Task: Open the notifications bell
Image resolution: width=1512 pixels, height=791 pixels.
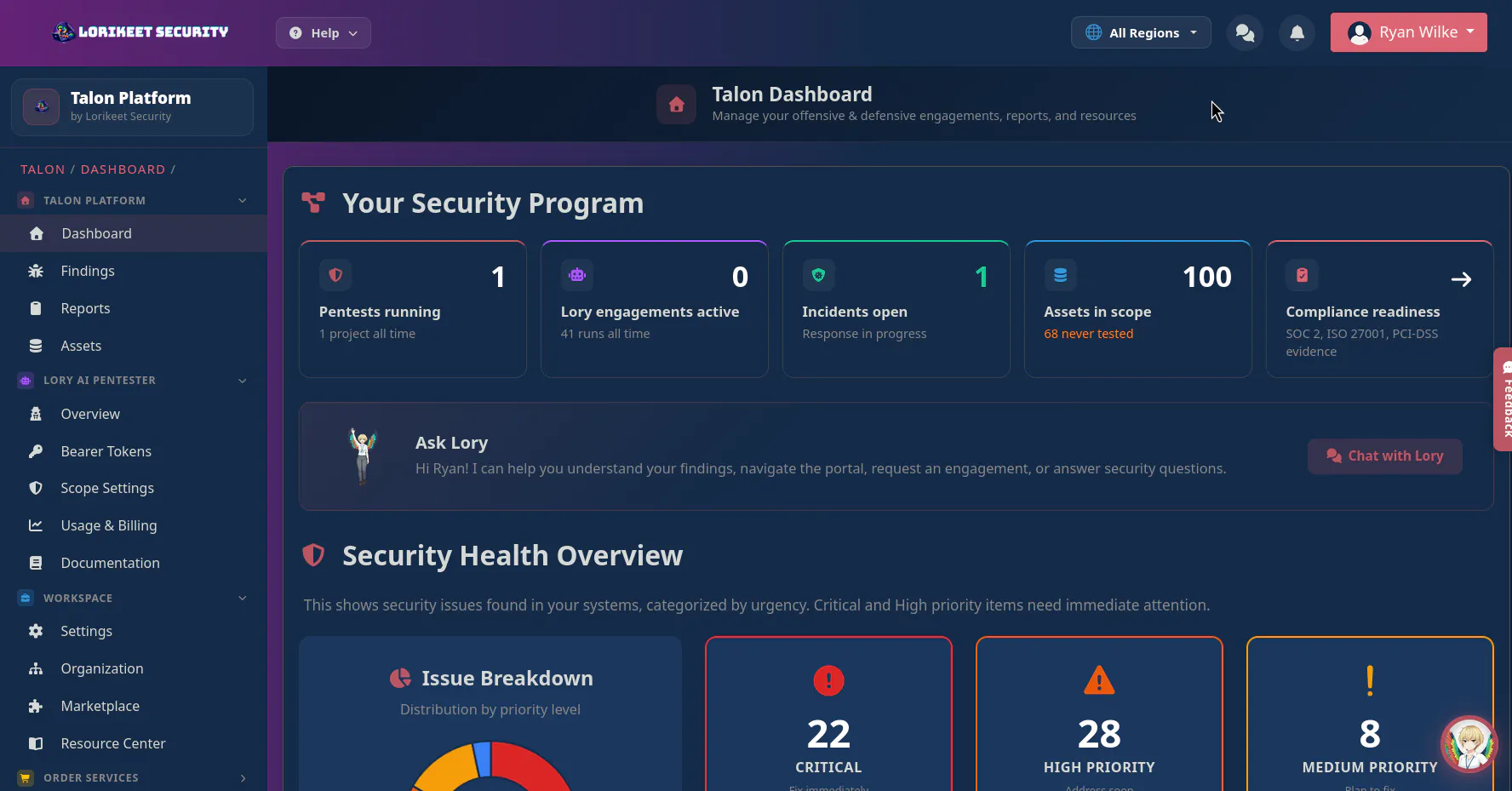Action: pos(1297,33)
